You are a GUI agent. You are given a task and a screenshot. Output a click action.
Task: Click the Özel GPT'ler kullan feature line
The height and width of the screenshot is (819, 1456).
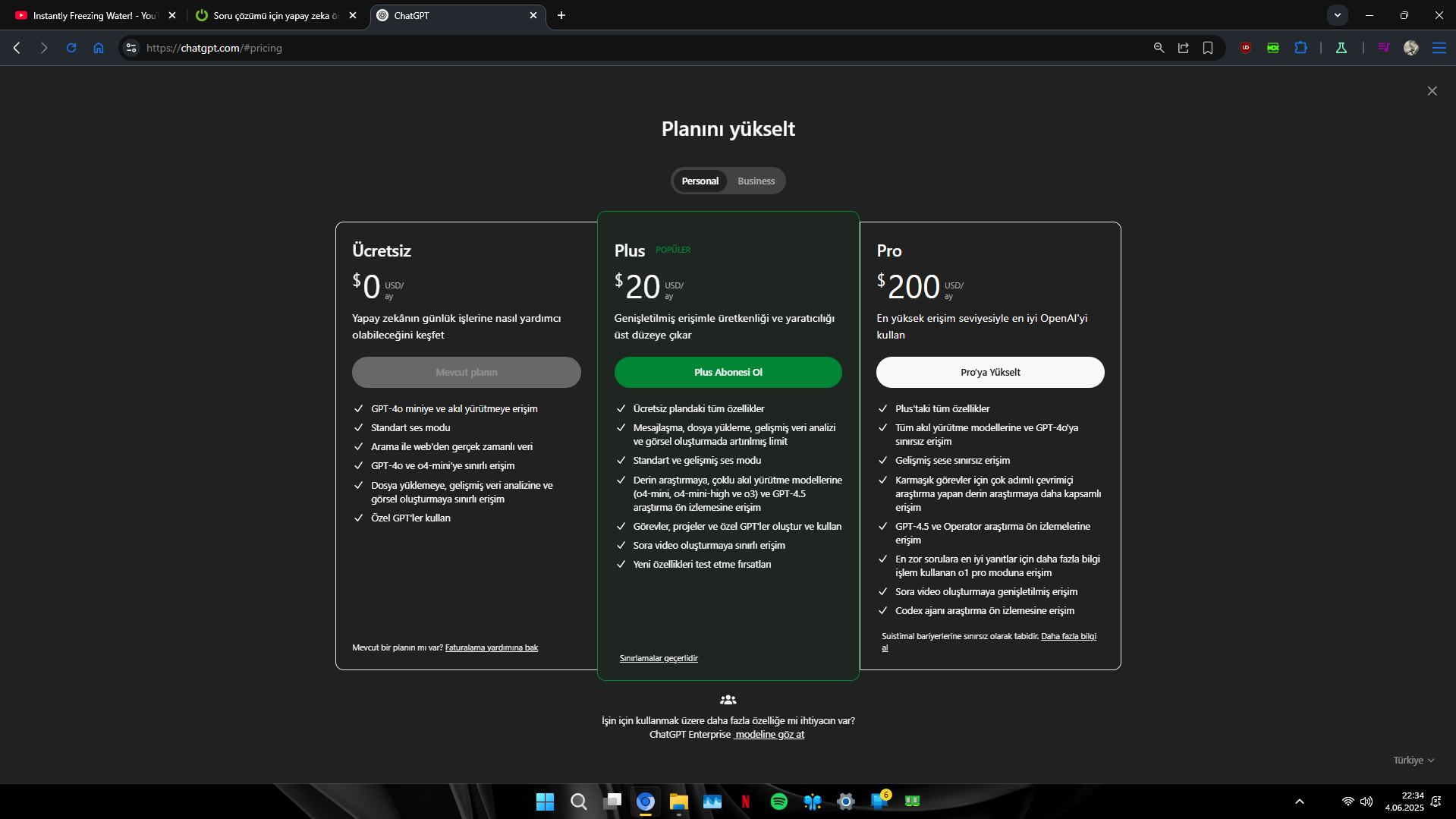pos(410,518)
